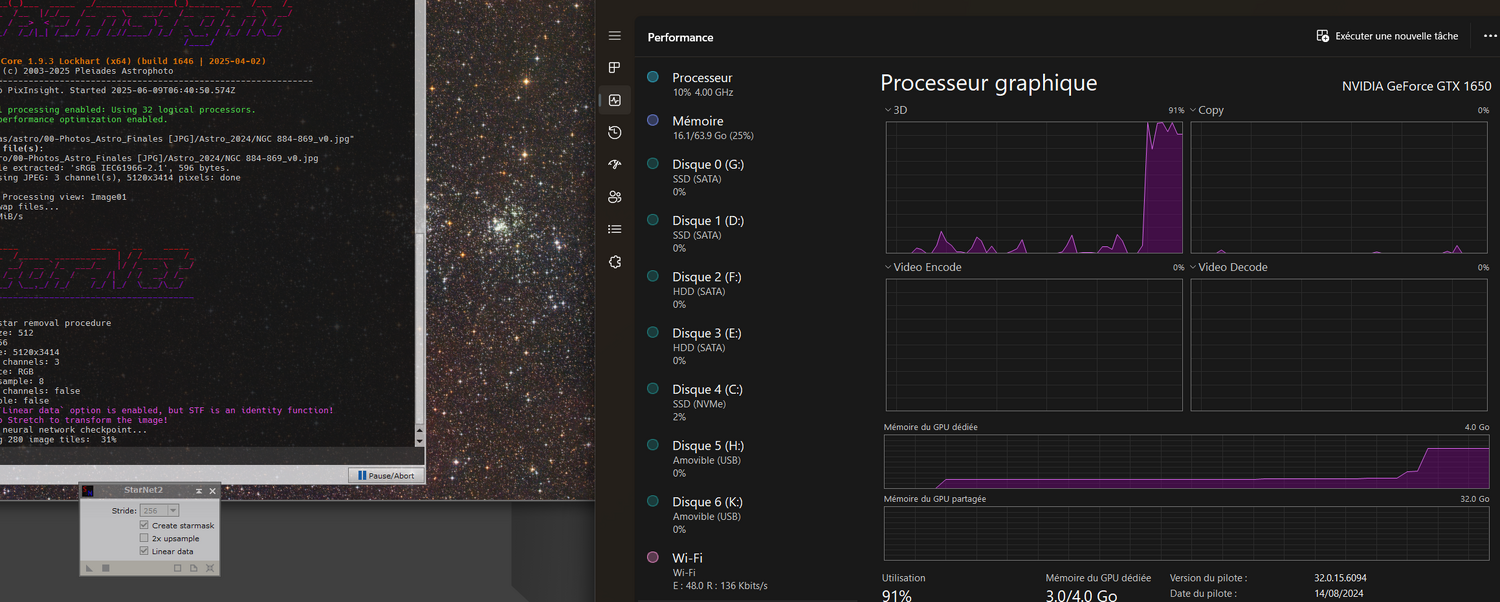Uncheck the Linear data checkbox

pos(144,551)
